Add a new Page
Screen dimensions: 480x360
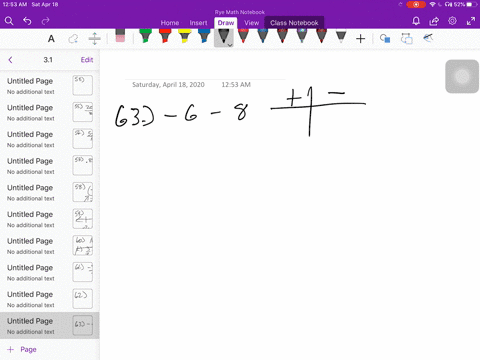pyautogui.click(x=22, y=349)
